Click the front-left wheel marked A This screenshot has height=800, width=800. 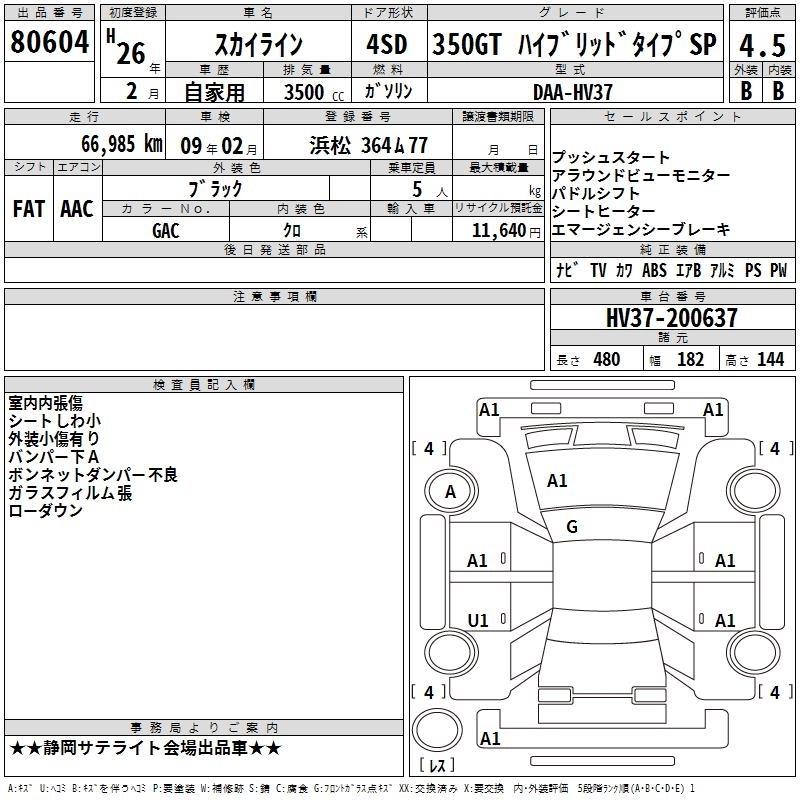point(450,491)
